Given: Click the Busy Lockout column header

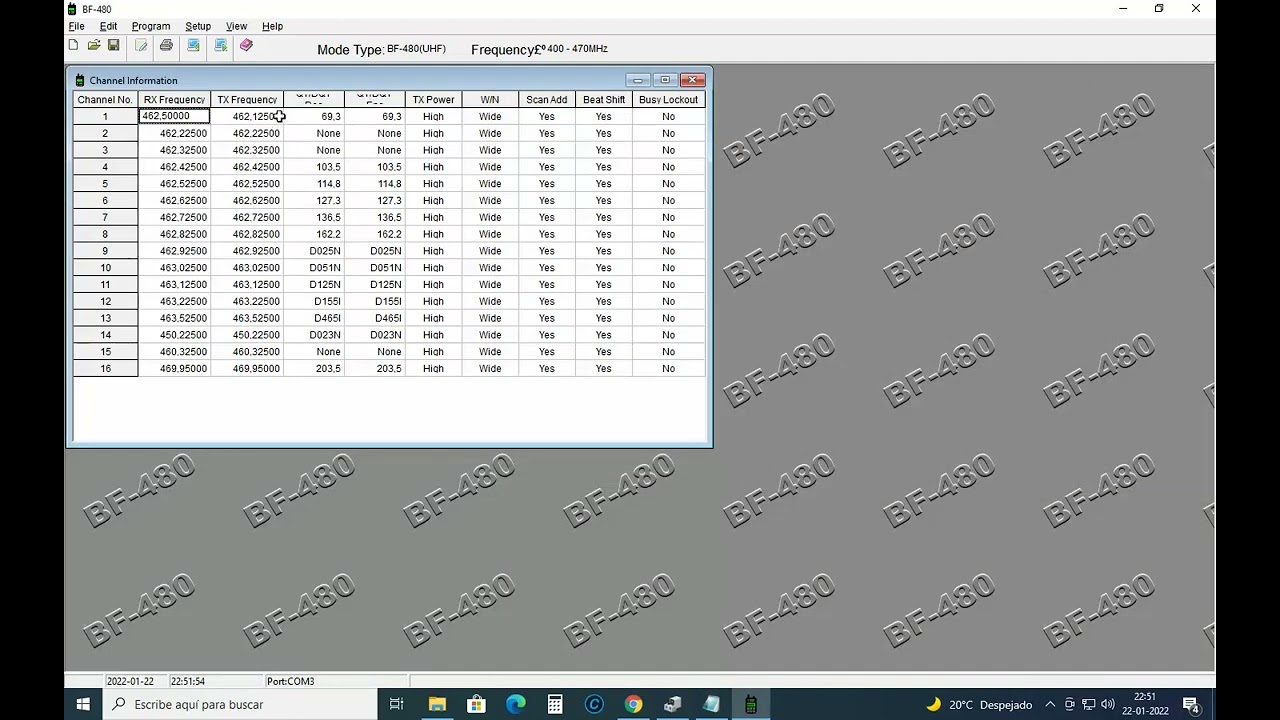Looking at the screenshot, I should [x=668, y=100].
